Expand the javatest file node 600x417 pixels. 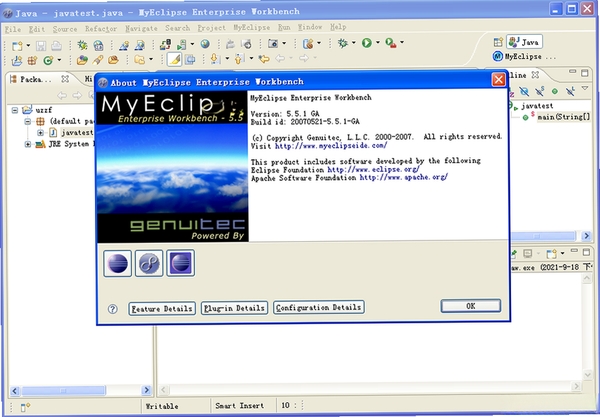click(x=40, y=133)
